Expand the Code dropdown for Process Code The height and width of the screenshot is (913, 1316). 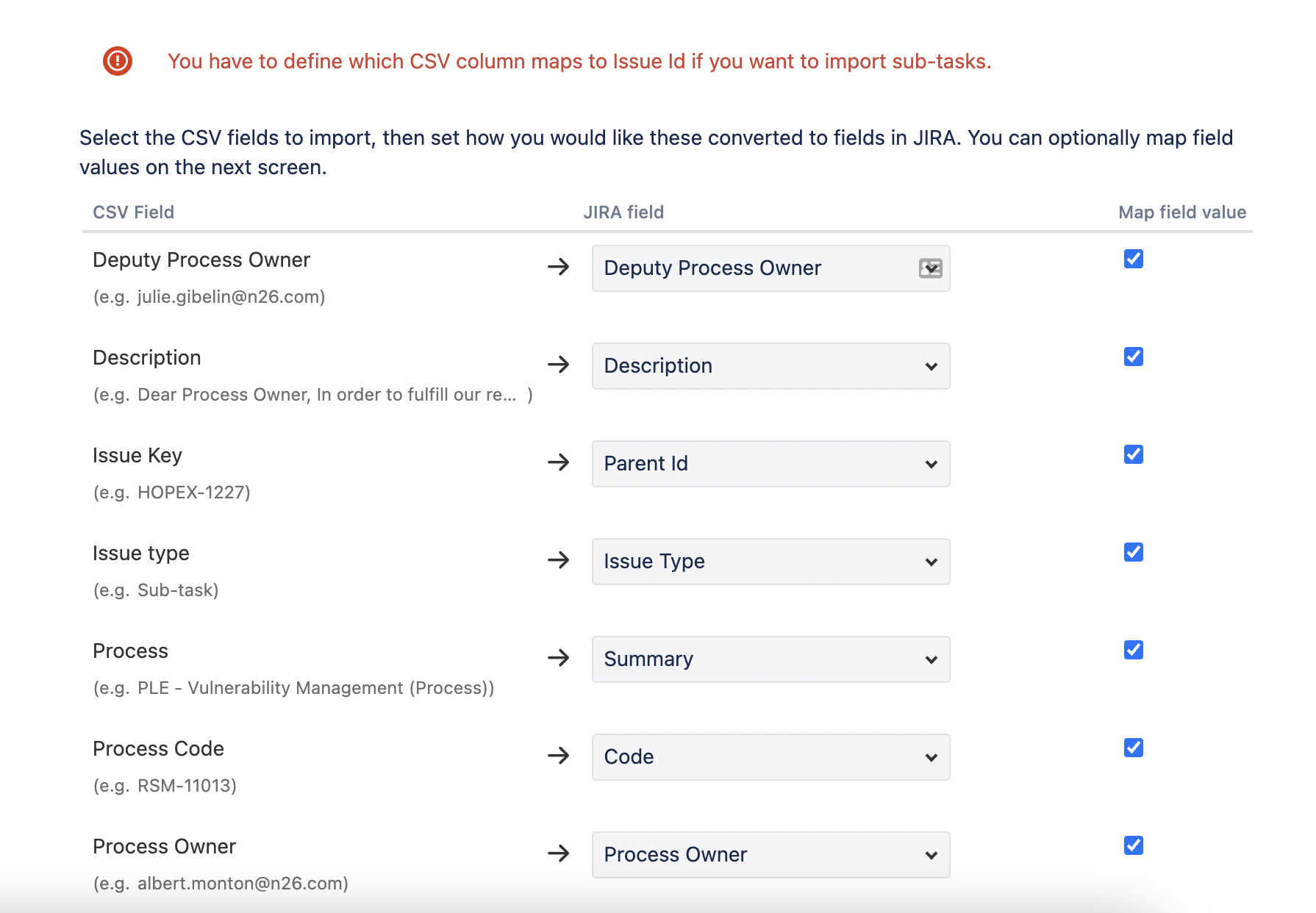click(770, 756)
